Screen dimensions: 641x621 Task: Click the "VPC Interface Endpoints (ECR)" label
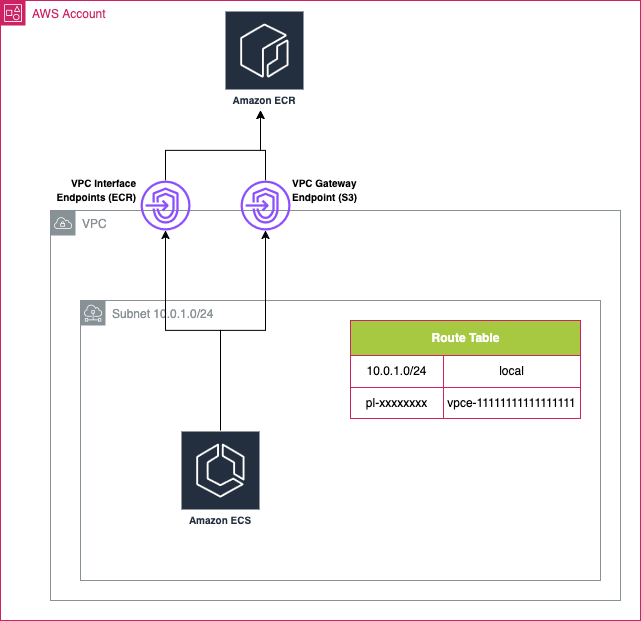pos(103,190)
